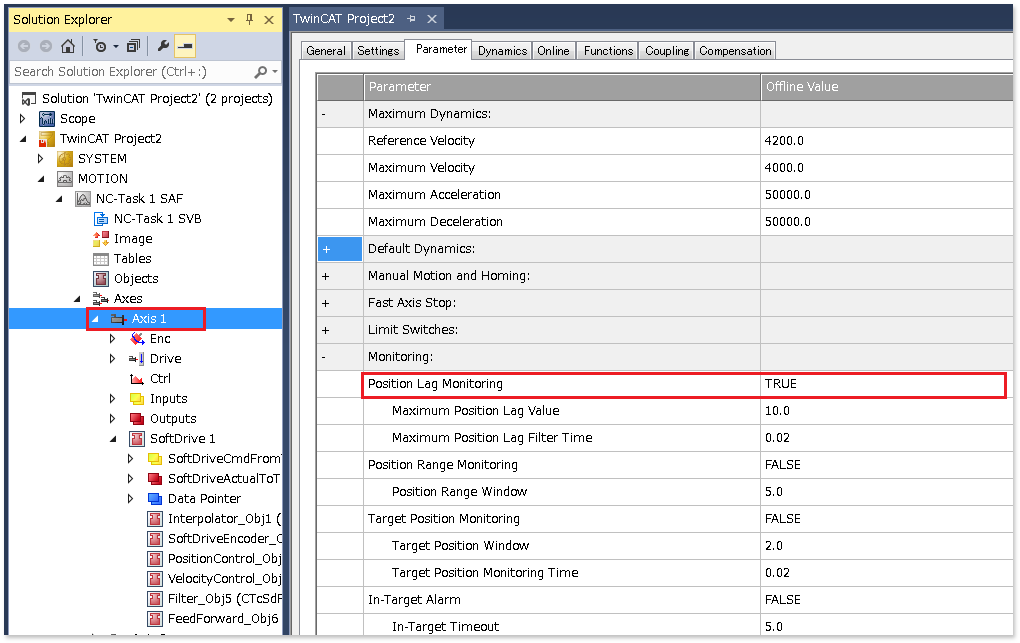Select the NC-Task 1 SVB item
1020x643 pixels.
[x=157, y=219]
